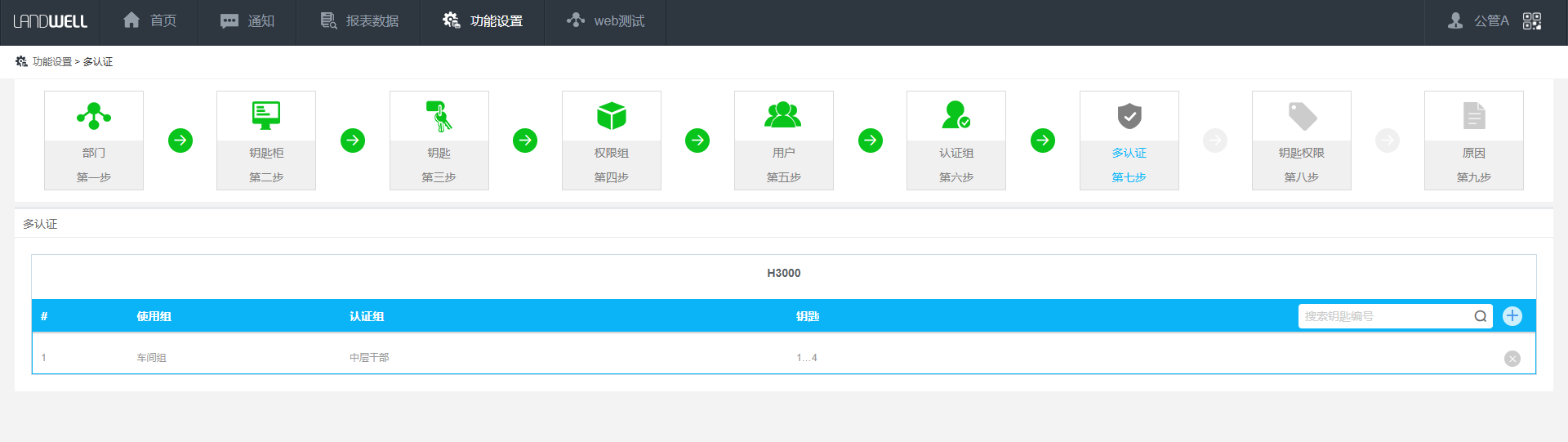Select the 钥匙 key step icon
This screenshot has height=442, width=1568.
[439, 117]
